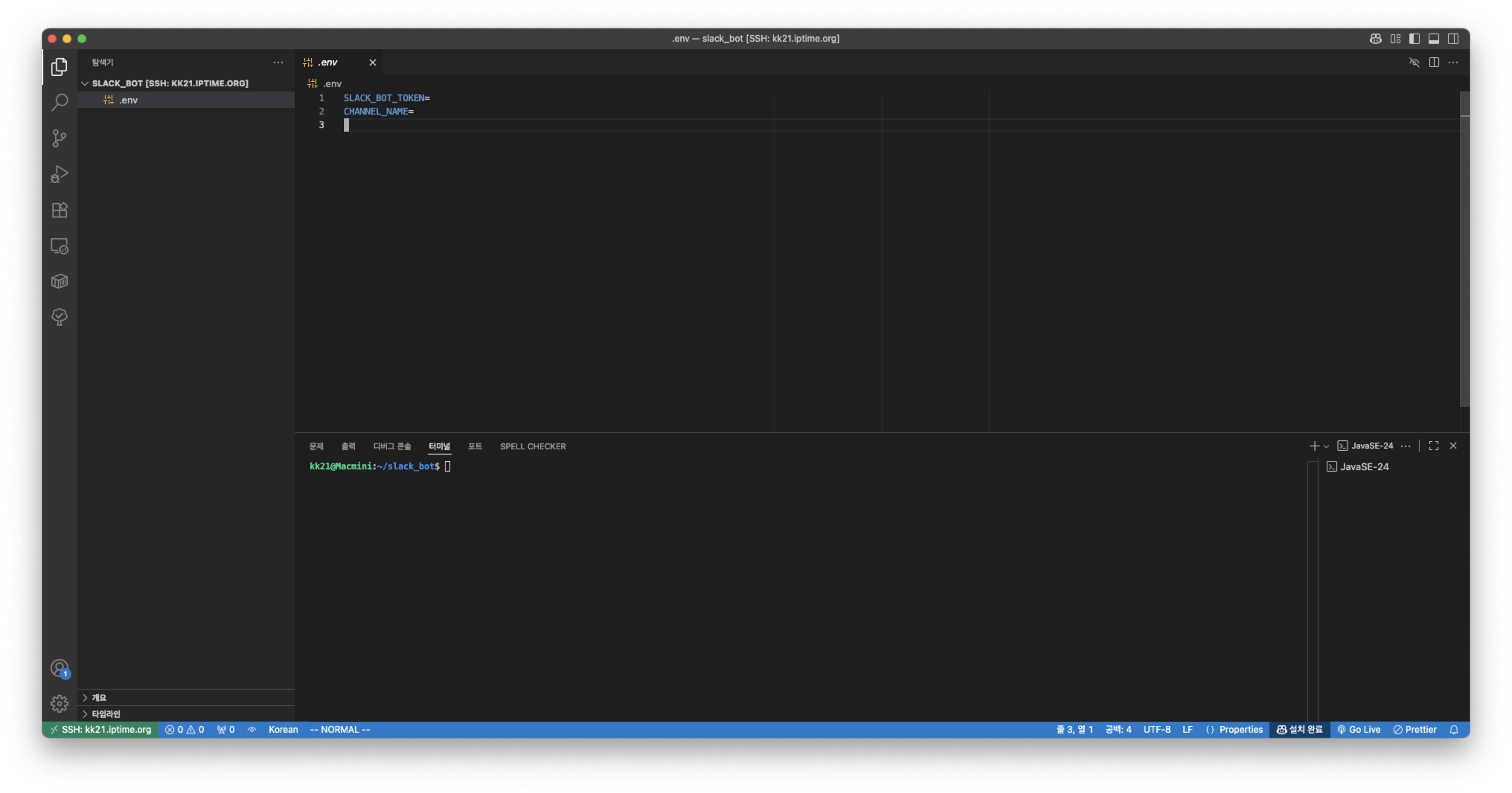
Task: Open the Remote Explorer view
Action: [59, 246]
